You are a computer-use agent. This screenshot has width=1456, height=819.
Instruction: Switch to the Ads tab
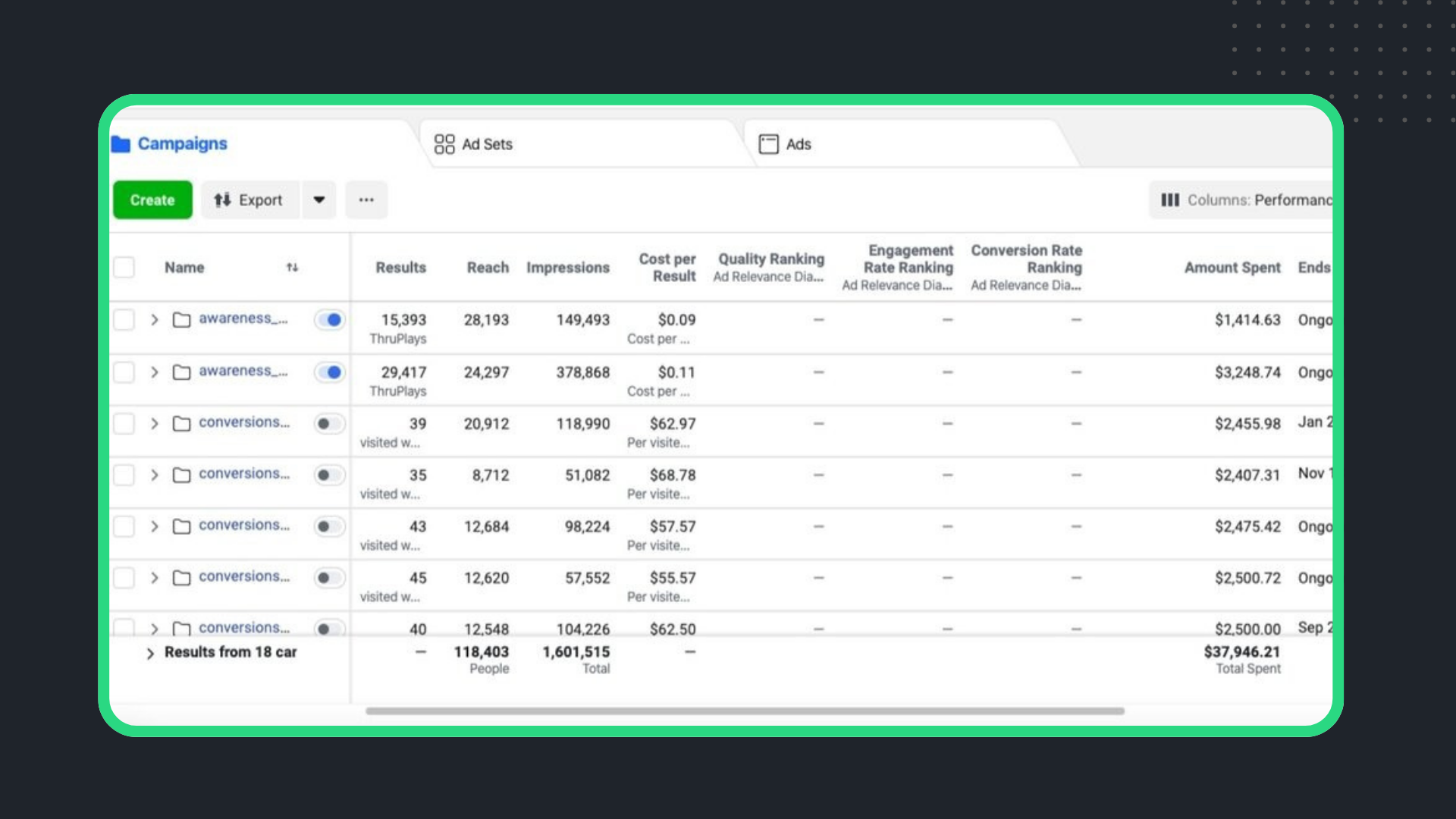pos(798,144)
